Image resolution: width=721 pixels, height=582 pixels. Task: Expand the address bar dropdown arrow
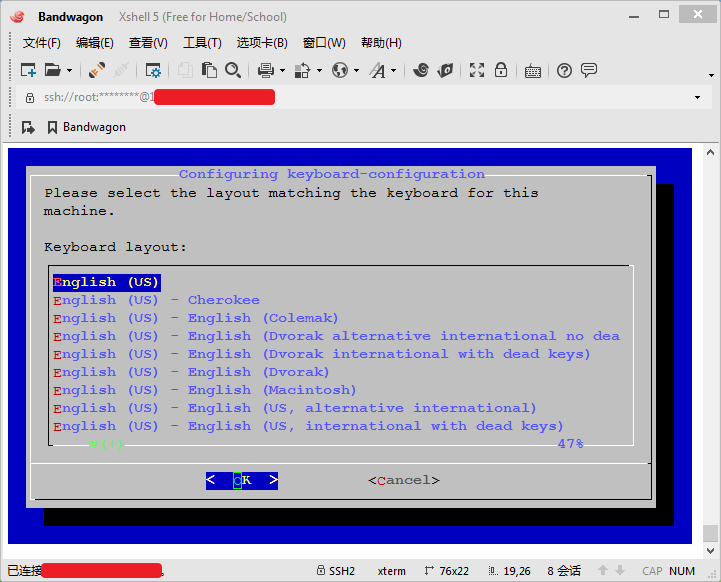(x=697, y=97)
